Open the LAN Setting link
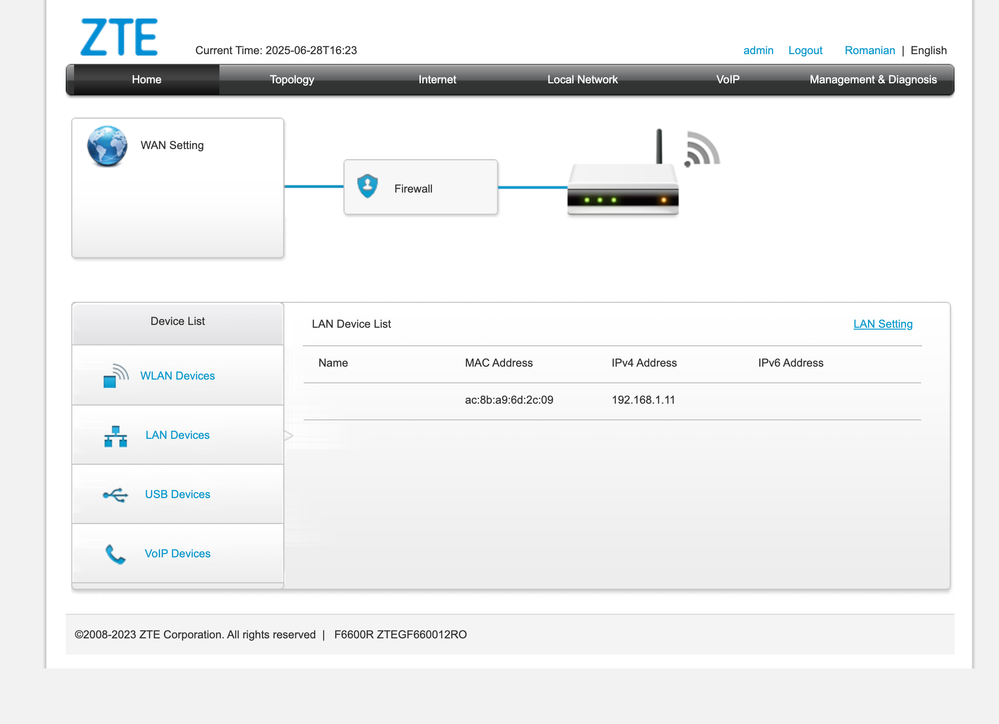This screenshot has height=724, width=999. point(882,324)
